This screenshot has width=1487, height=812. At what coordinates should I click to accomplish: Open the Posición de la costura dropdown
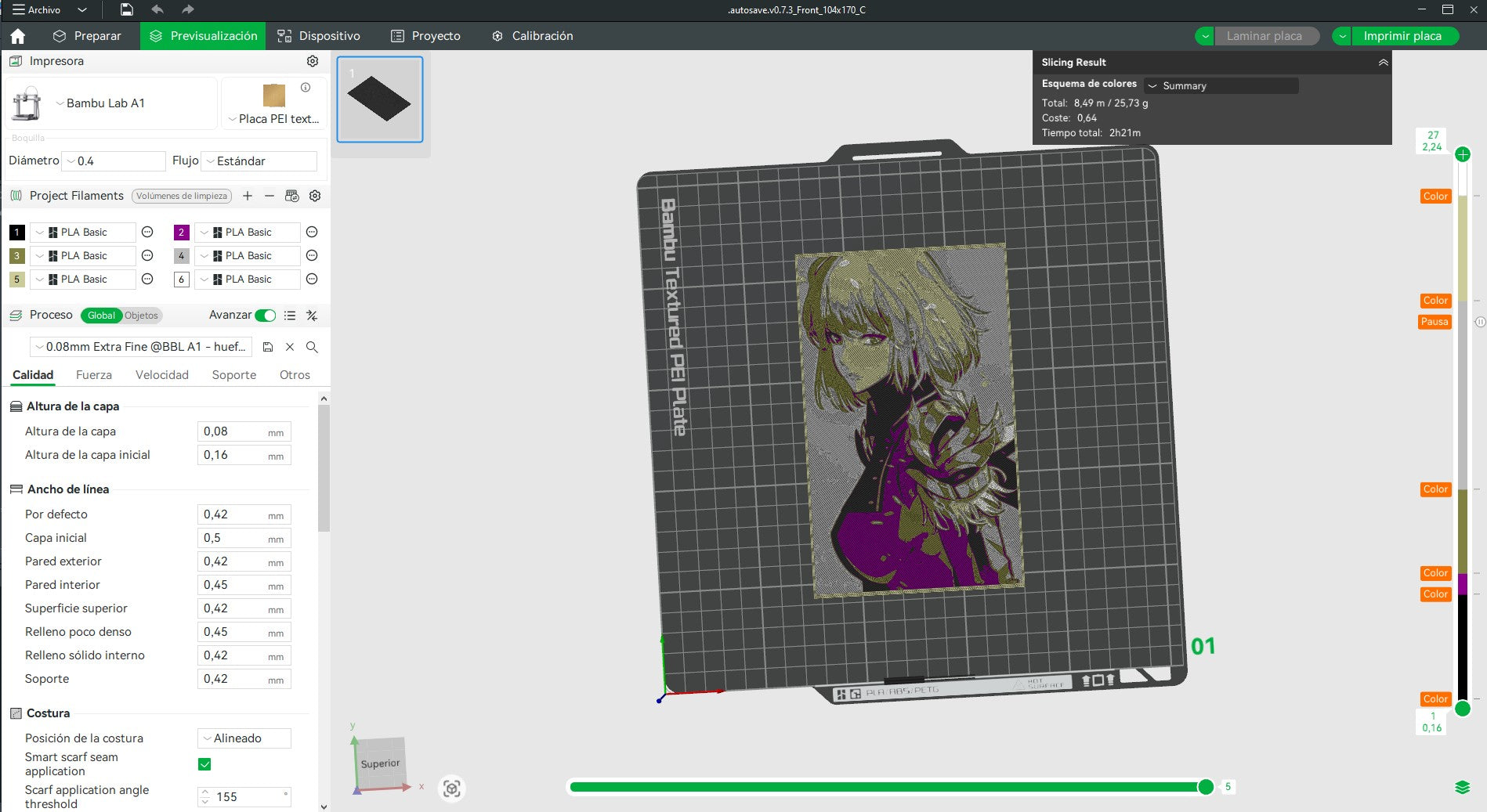coord(244,738)
